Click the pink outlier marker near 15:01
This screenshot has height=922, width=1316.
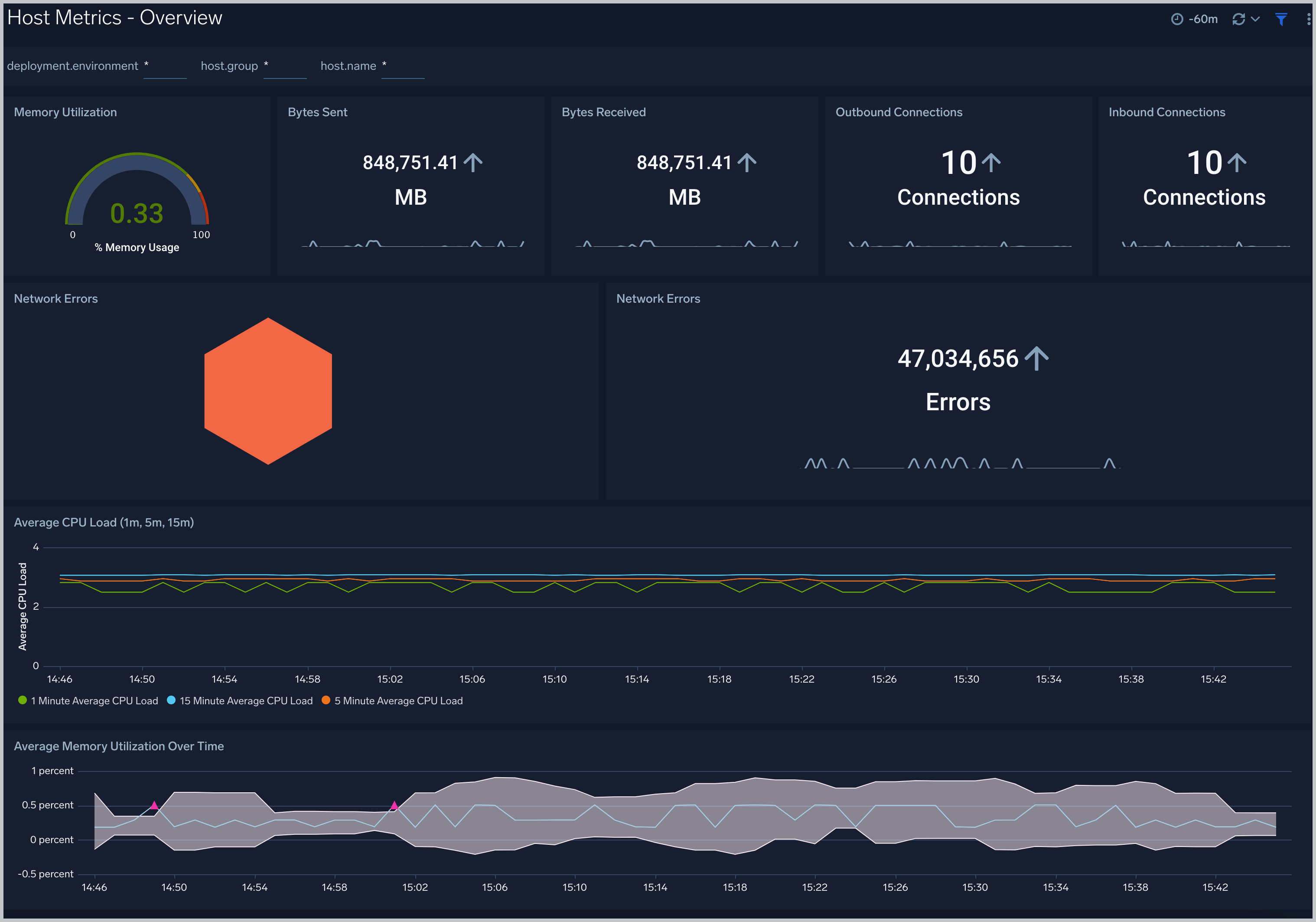click(x=394, y=805)
